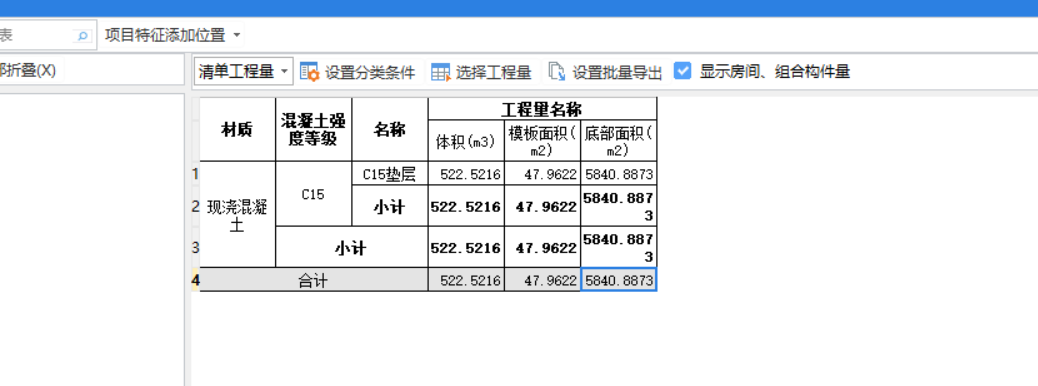Select the 名称 column header
The width and height of the screenshot is (1038, 386).
tap(390, 130)
